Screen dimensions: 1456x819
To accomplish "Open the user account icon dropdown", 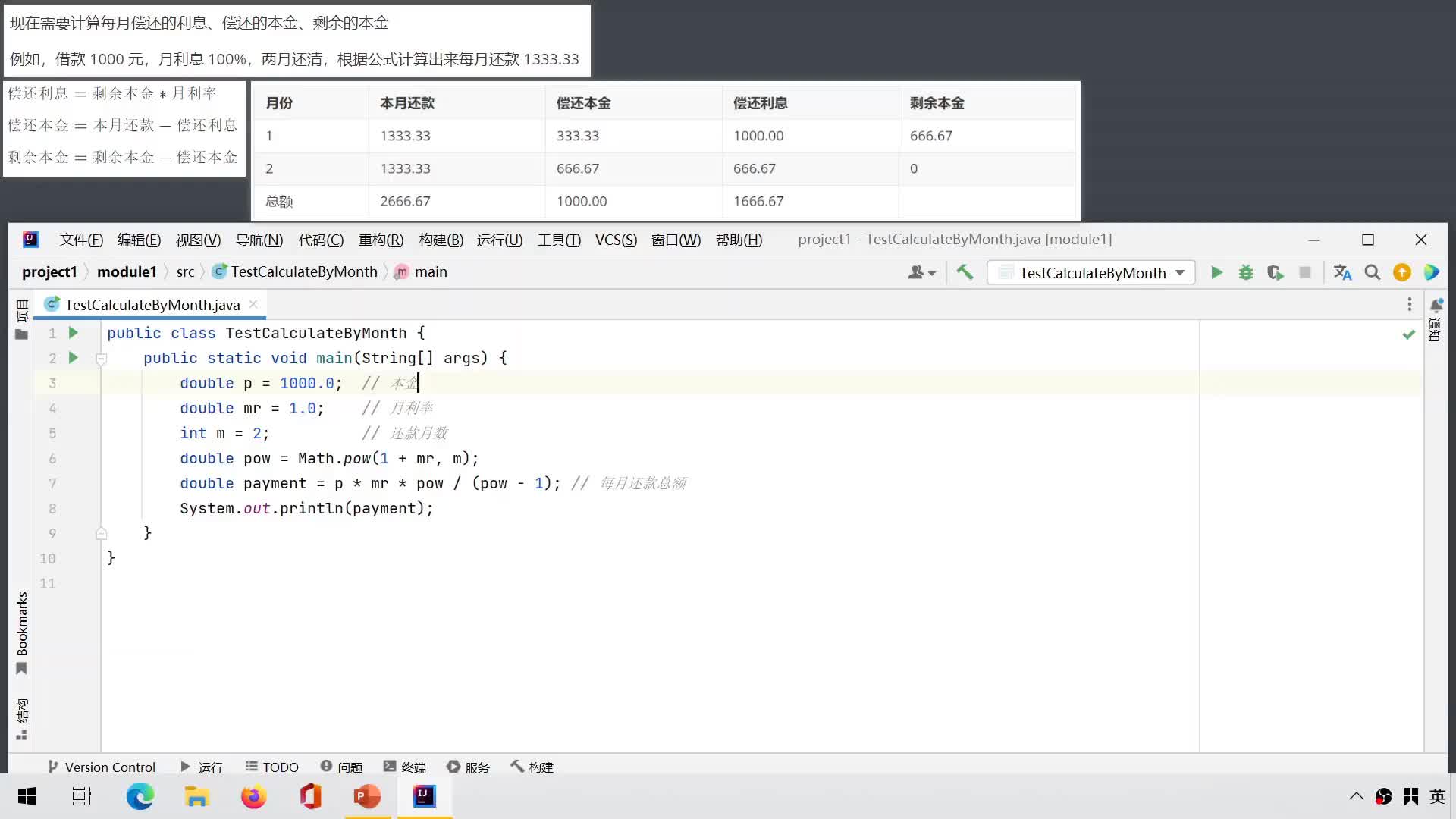I will click(x=921, y=272).
